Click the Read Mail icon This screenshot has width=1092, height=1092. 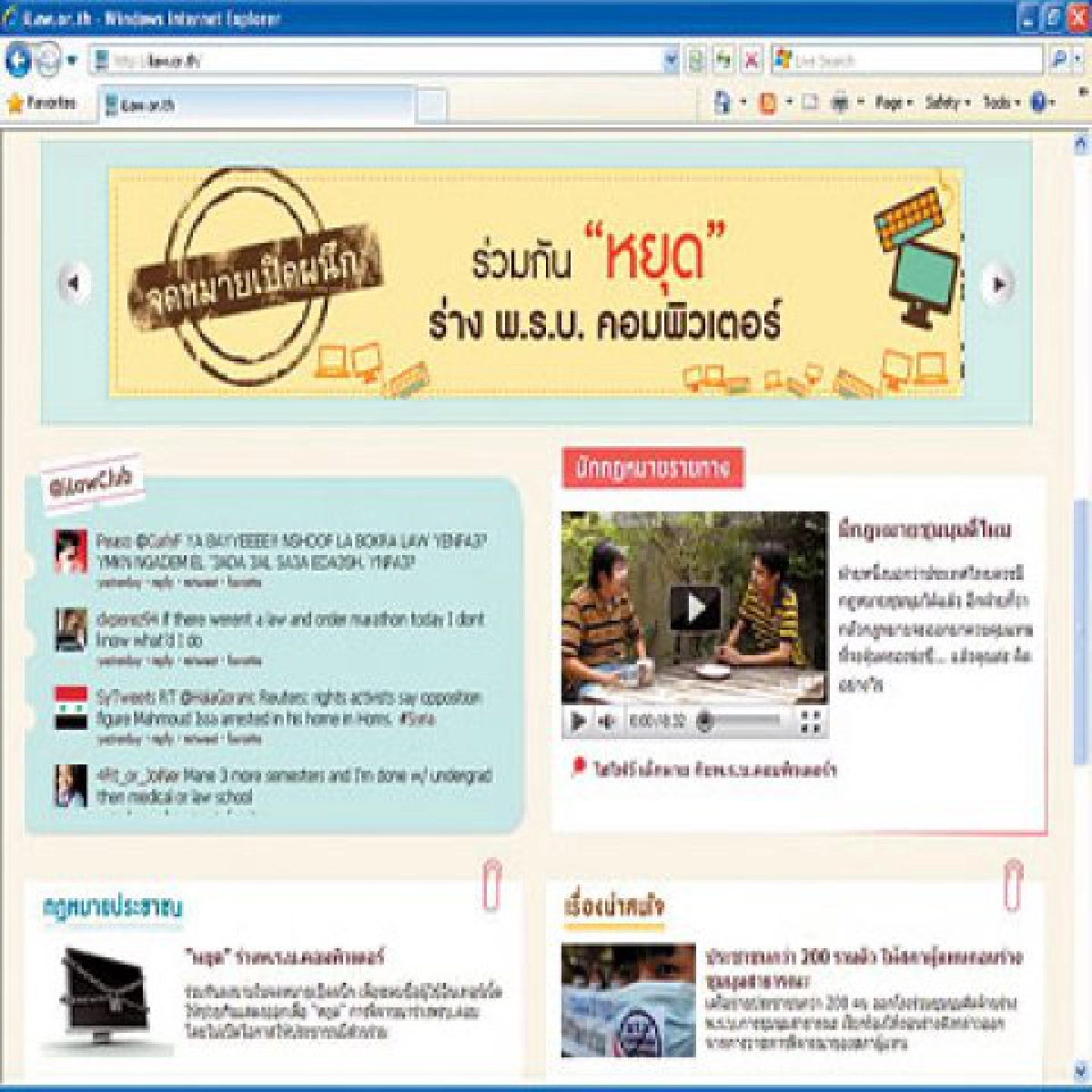(x=811, y=103)
